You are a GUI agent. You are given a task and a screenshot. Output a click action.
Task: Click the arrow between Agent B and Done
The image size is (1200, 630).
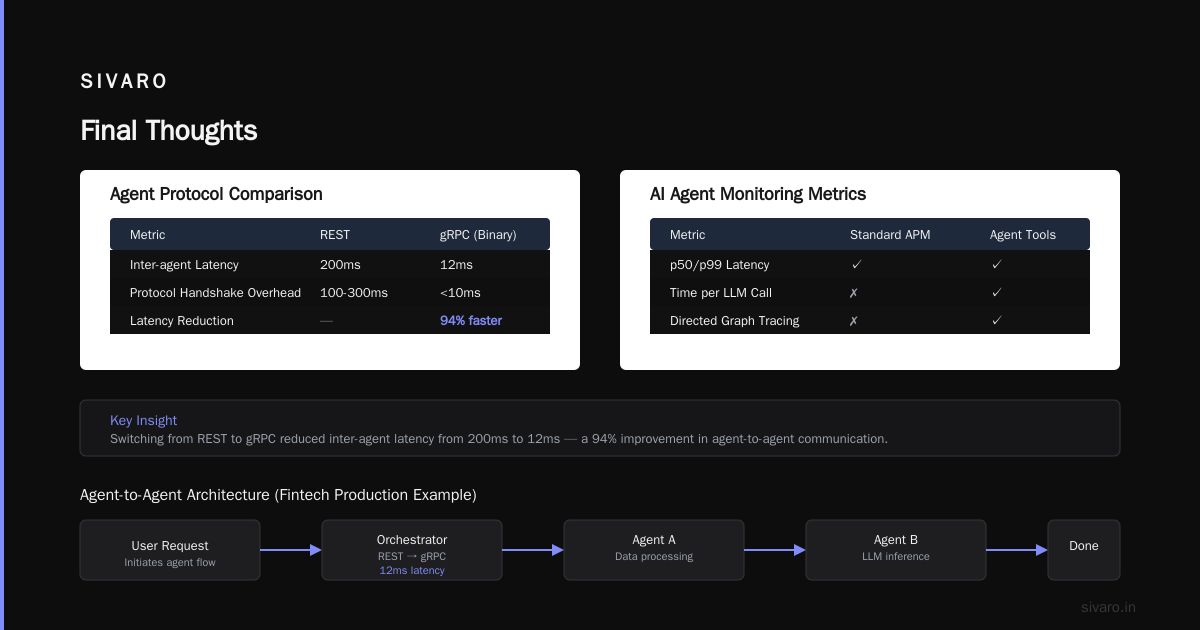coord(1017,550)
